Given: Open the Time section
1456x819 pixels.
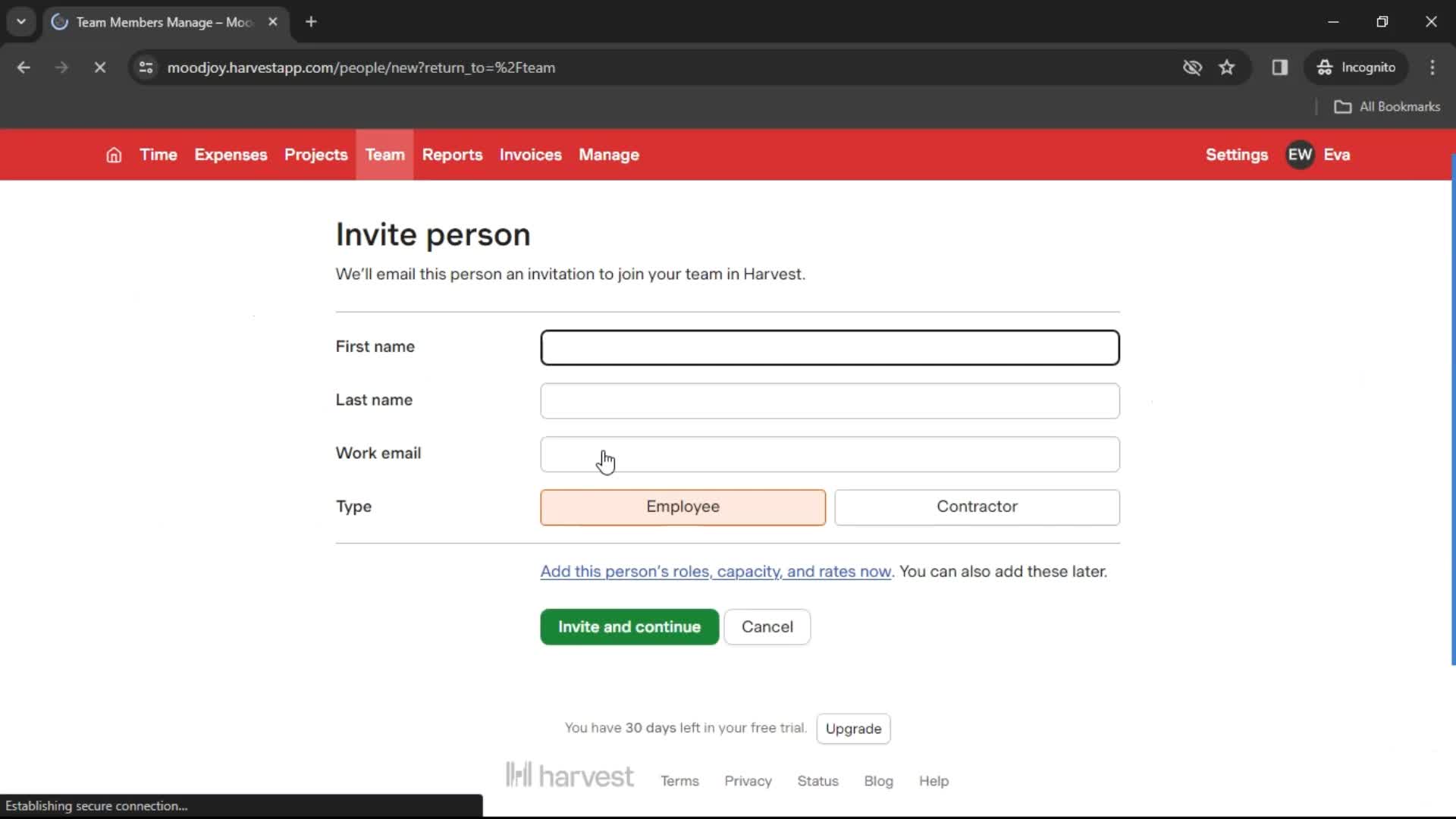Looking at the screenshot, I should pos(158,155).
